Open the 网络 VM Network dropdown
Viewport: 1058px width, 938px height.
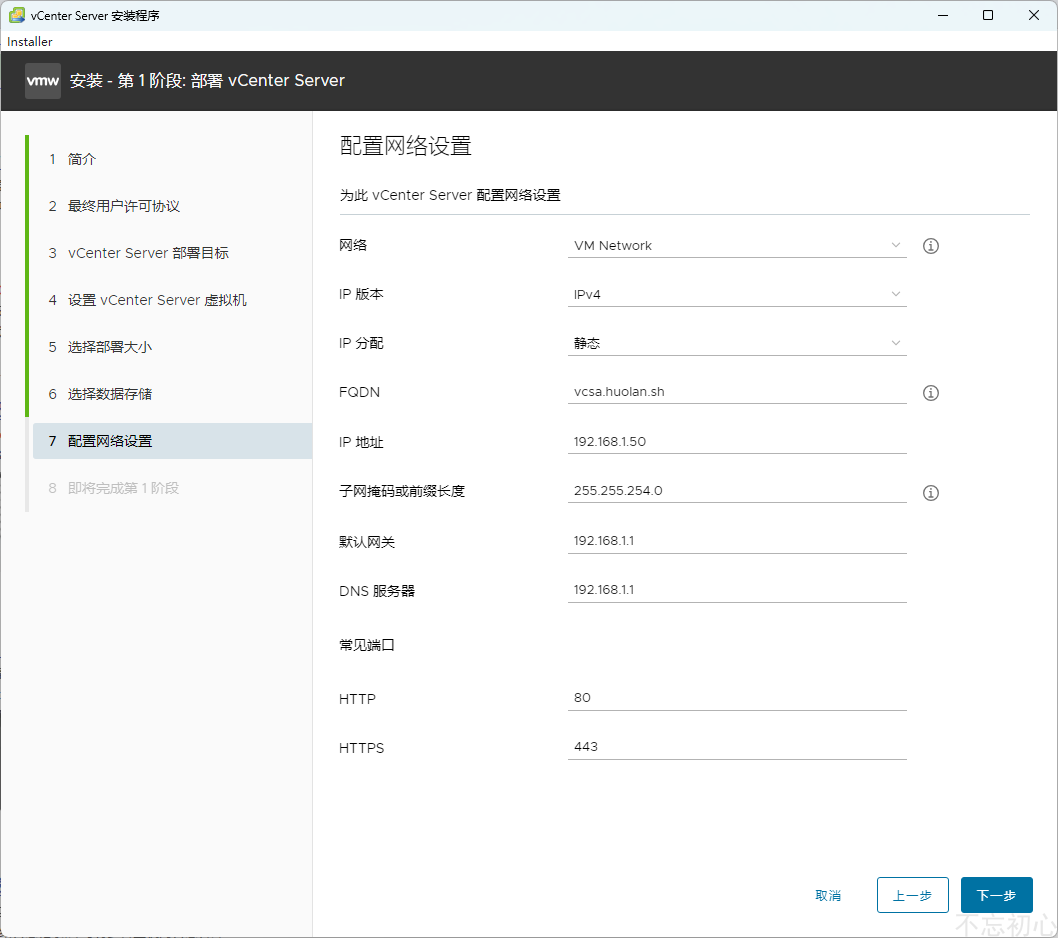[x=737, y=246]
